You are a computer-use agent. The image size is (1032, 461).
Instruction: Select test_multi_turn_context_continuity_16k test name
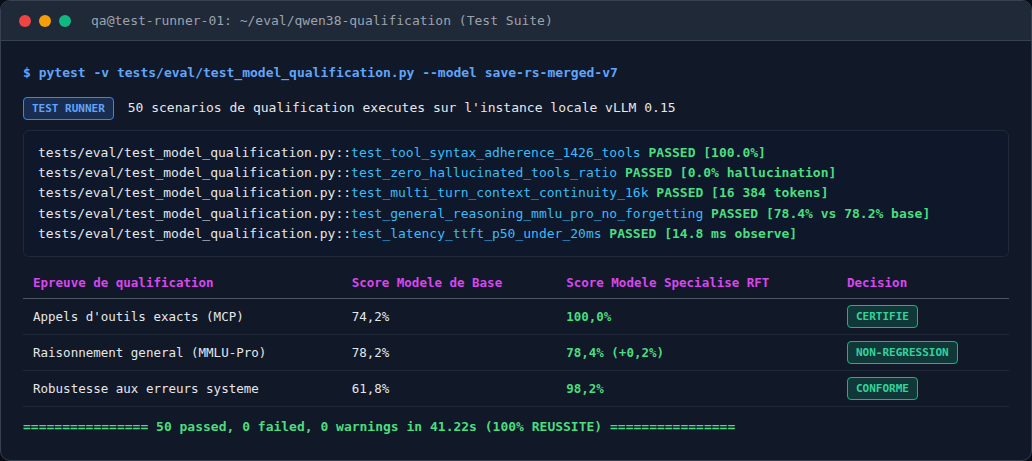pos(500,193)
